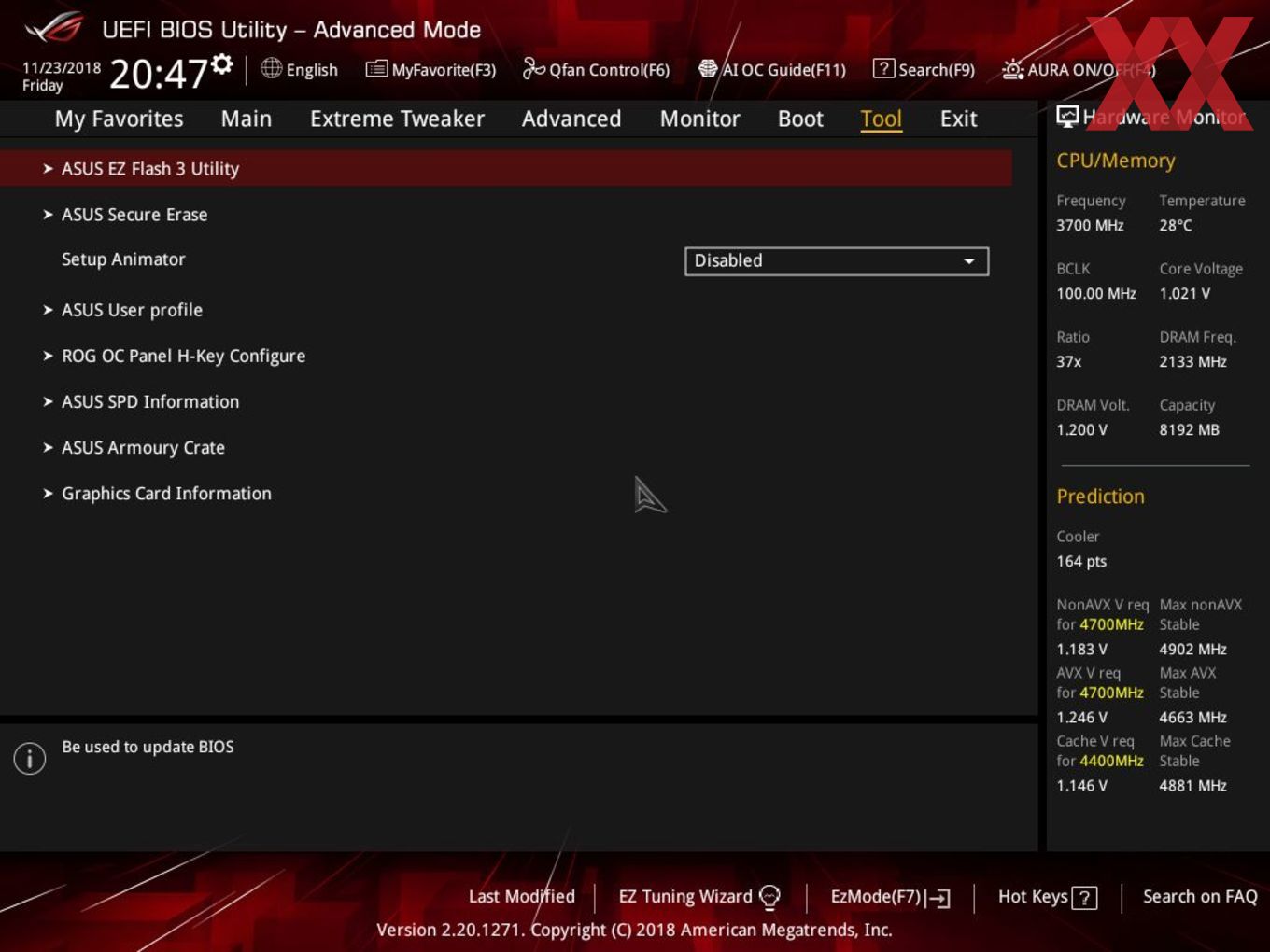Open the Extreme Tweaker tab

click(397, 119)
